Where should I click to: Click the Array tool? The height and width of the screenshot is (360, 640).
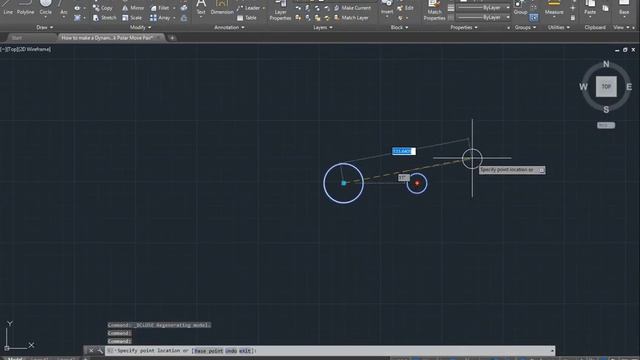click(160, 18)
